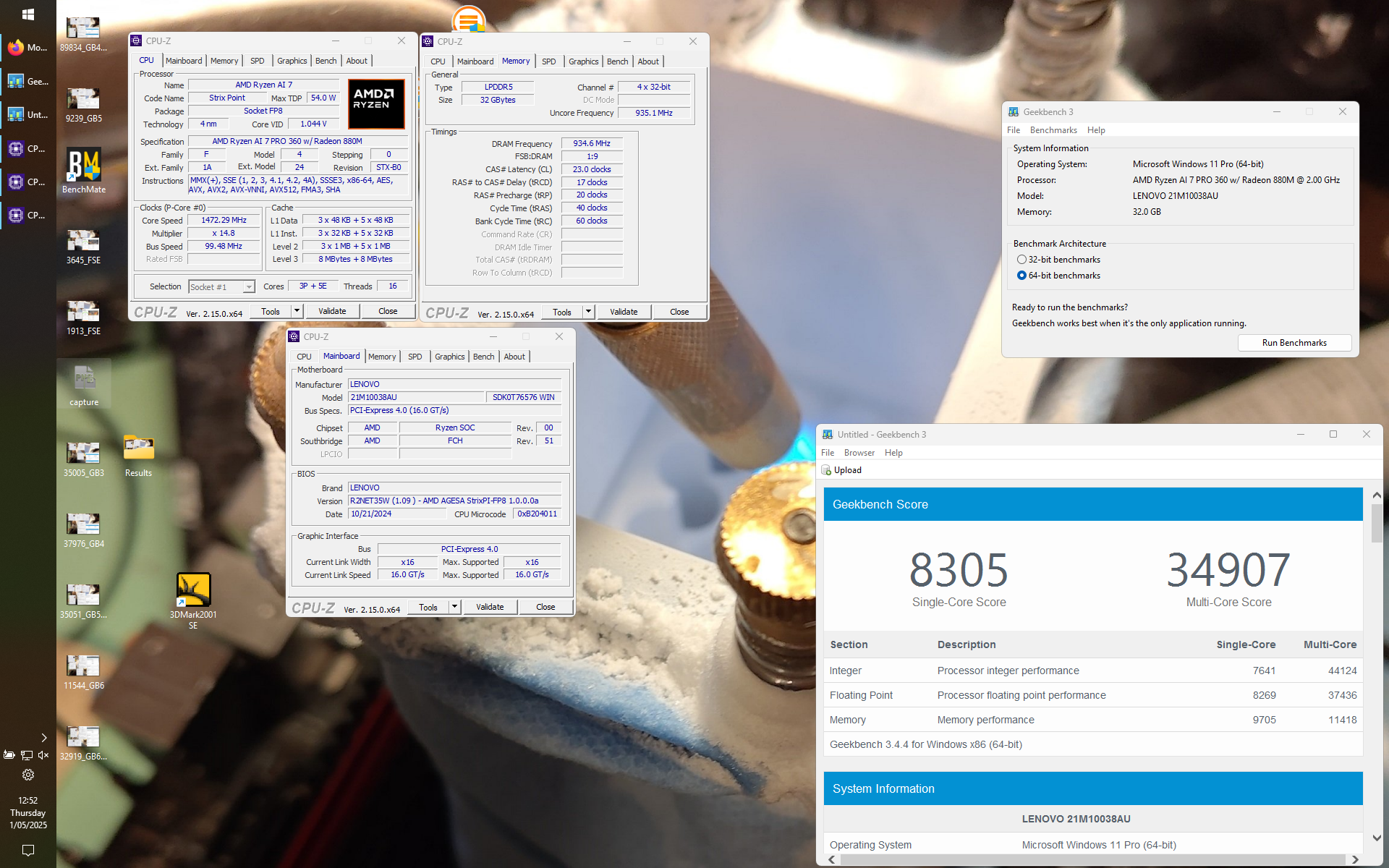Open Tools dropdown arrow in Mainboard tab window
Image resolution: width=1389 pixels, height=868 pixels.
pos(454,607)
